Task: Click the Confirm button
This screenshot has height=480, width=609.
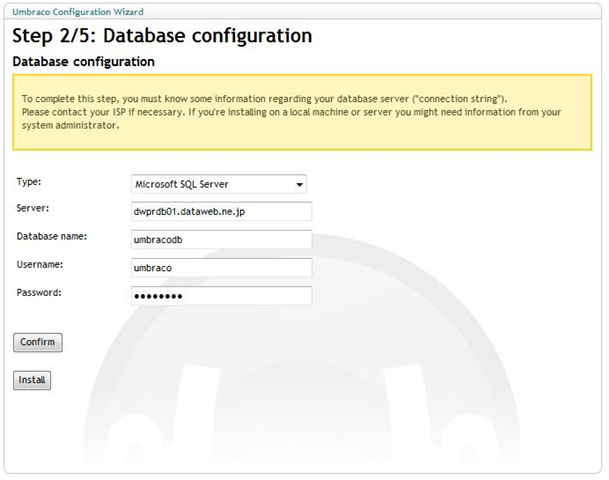Action: tap(38, 342)
